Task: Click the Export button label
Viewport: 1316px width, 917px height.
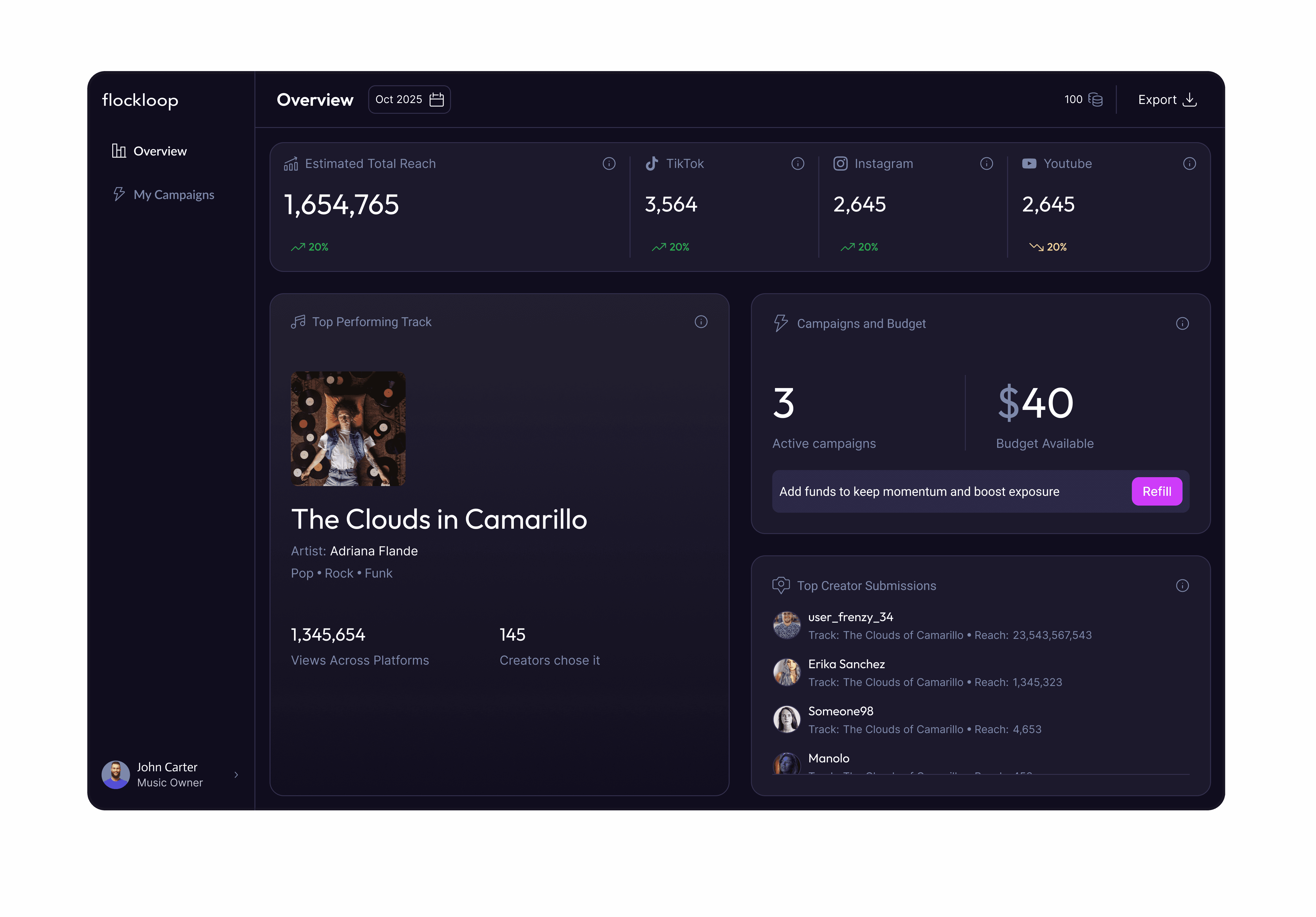Action: click(1157, 100)
